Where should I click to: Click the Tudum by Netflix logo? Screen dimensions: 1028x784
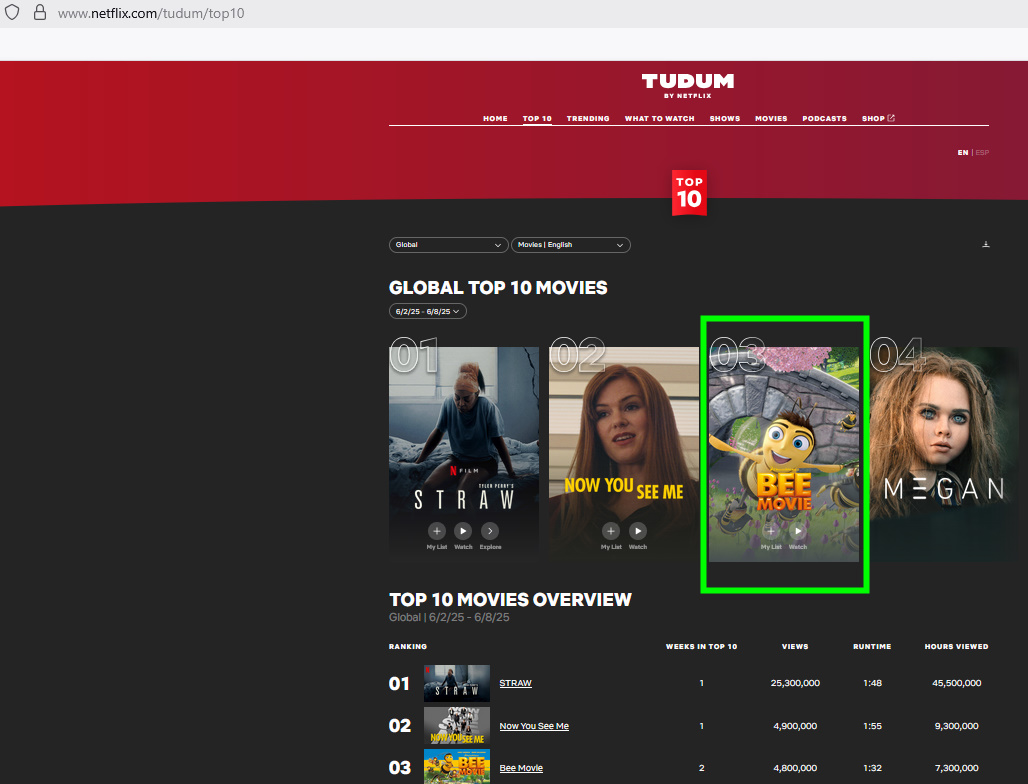point(688,86)
